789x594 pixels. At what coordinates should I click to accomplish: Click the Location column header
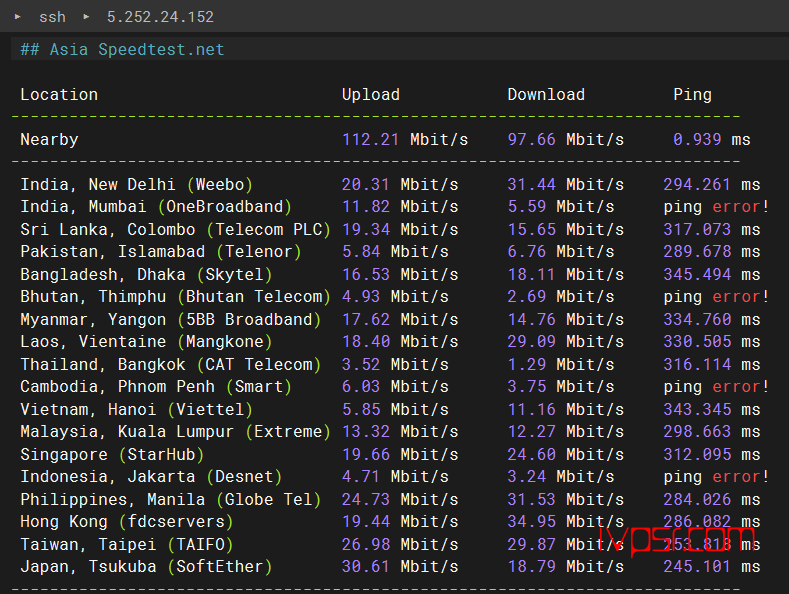pyautogui.click(x=59, y=95)
